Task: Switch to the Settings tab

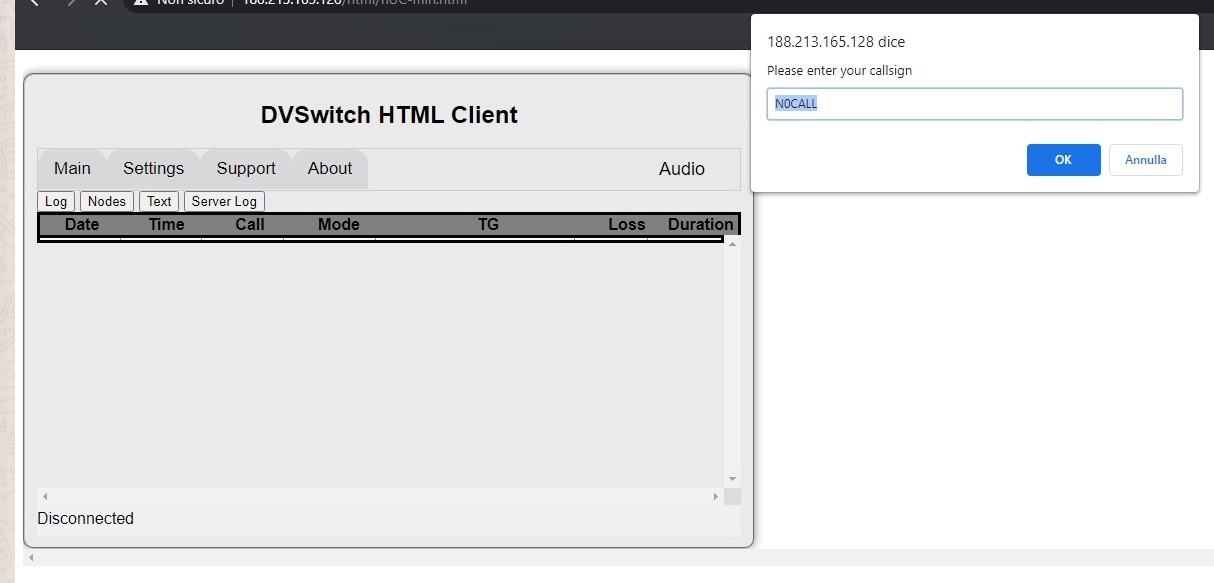Action: pos(152,168)
